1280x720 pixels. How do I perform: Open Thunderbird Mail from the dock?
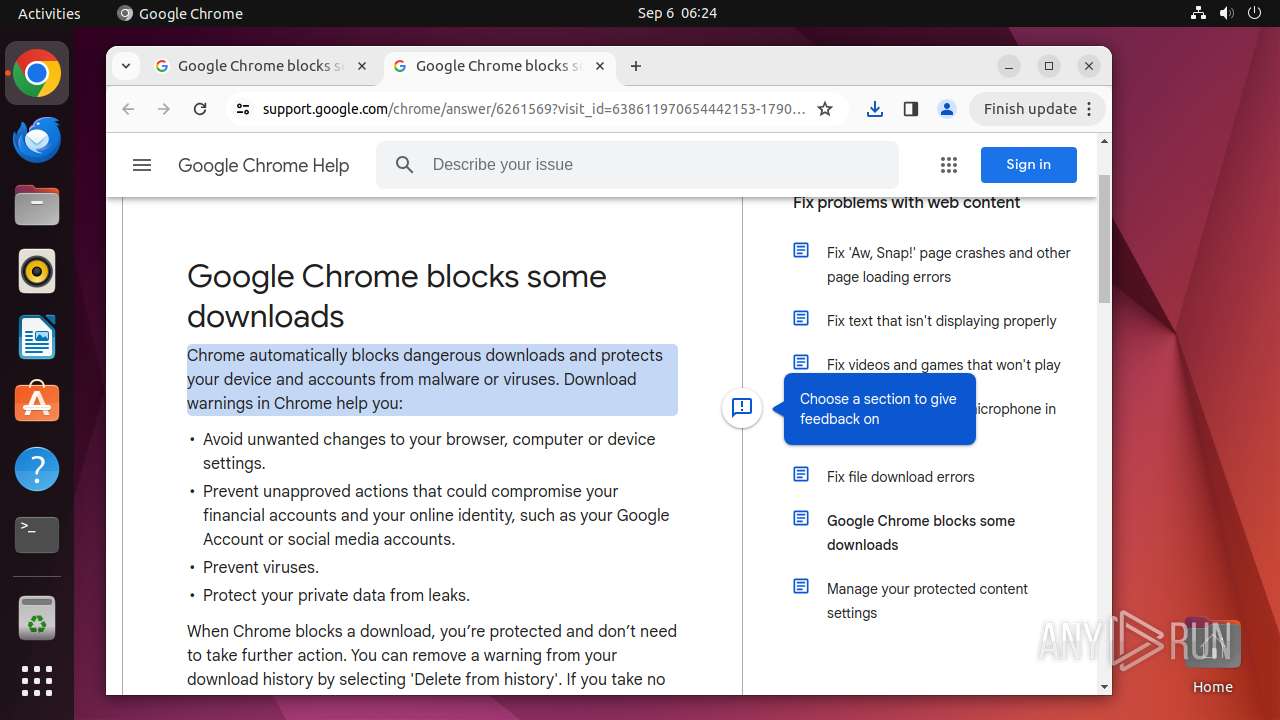click(x=37, y=140)
